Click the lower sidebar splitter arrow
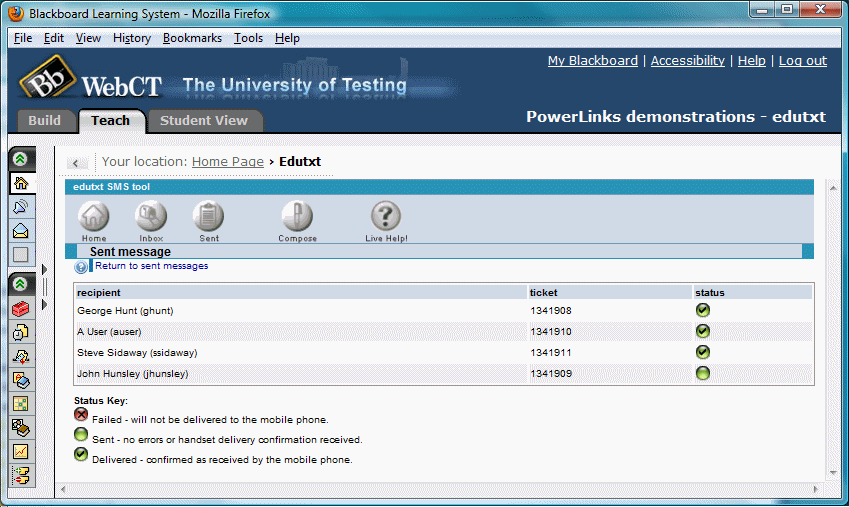The height and width of the screenshot is (507, 849). click(44, 304)
